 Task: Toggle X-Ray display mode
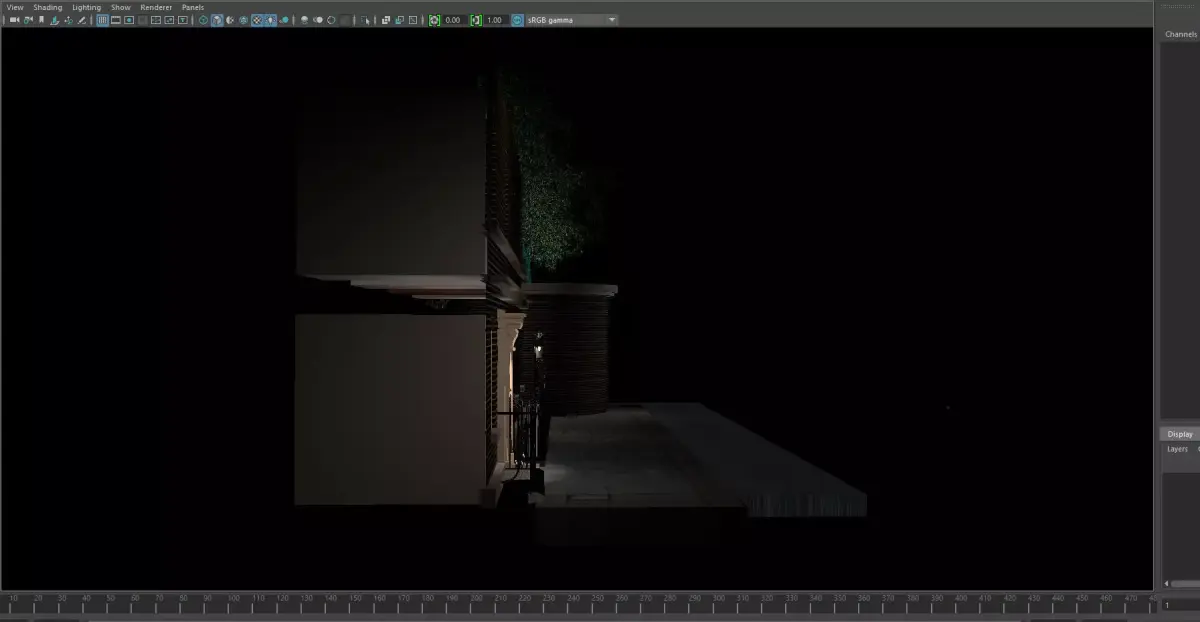point(304,20)
